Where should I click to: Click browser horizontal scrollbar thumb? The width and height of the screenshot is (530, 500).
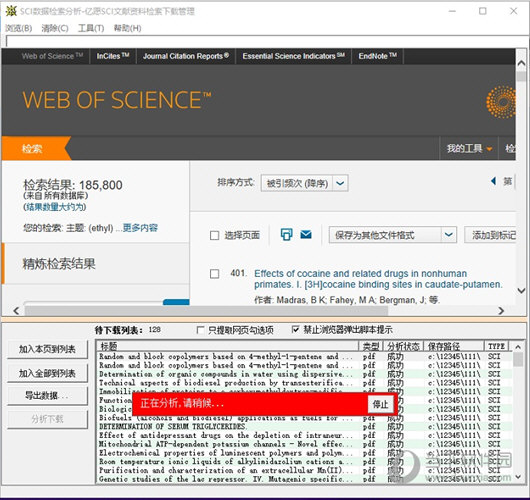206,310
